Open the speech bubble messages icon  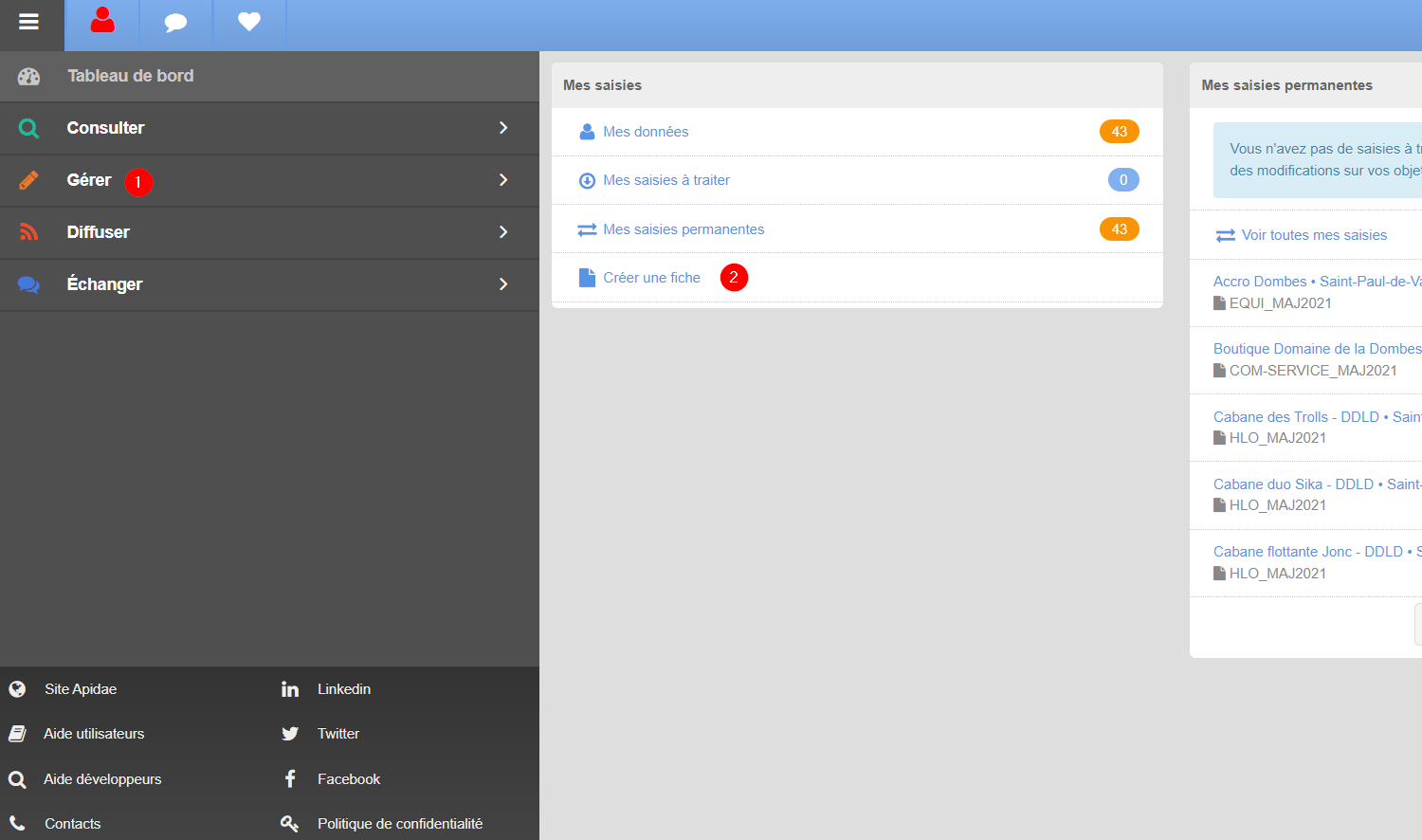(x=175, y=22)
